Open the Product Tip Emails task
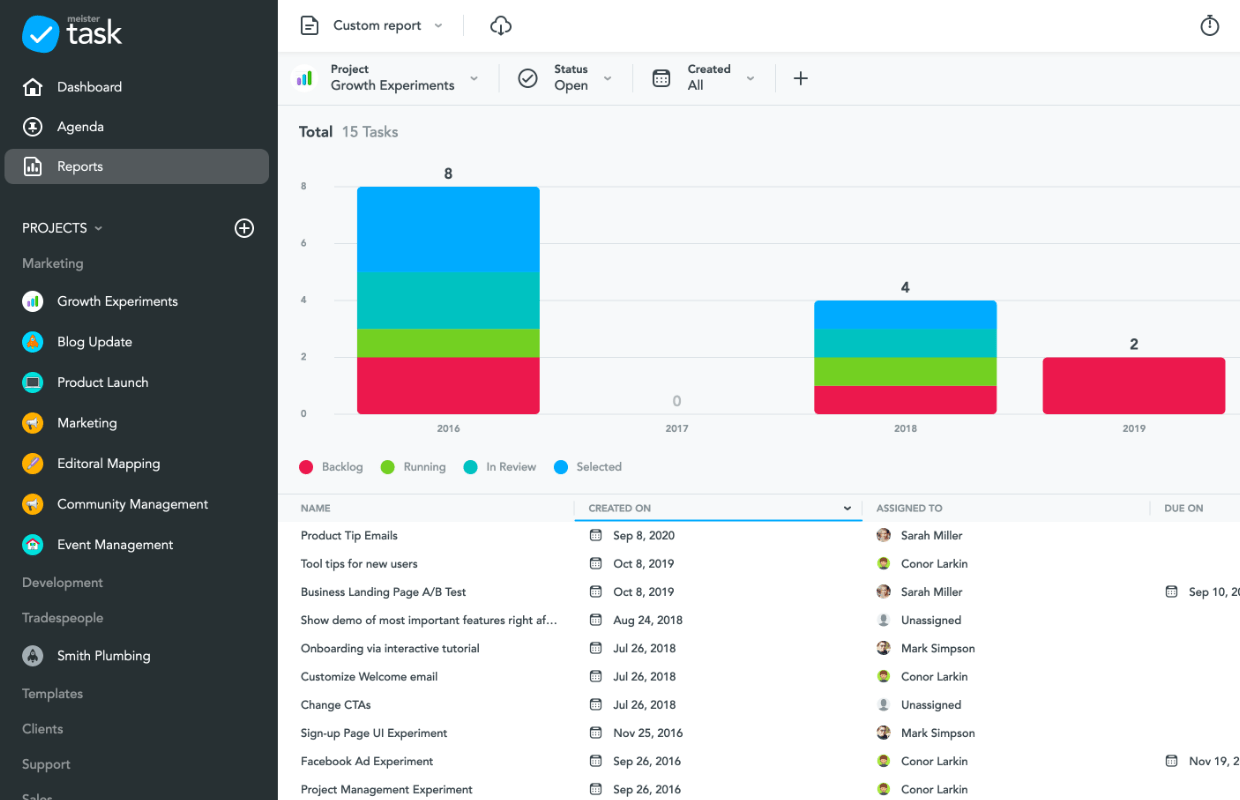Screen dimensions: 1240x800 tap(349, 536)
